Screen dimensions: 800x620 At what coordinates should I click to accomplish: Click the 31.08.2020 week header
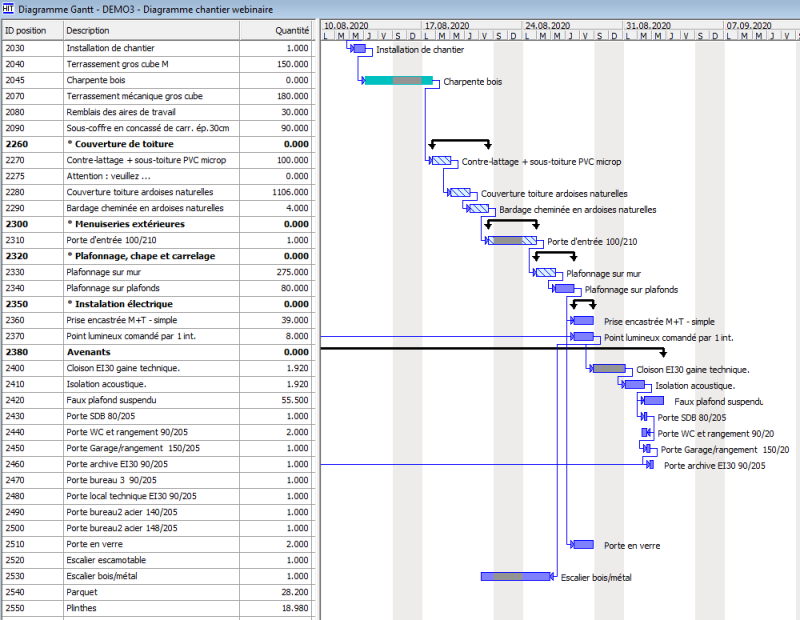648,25
